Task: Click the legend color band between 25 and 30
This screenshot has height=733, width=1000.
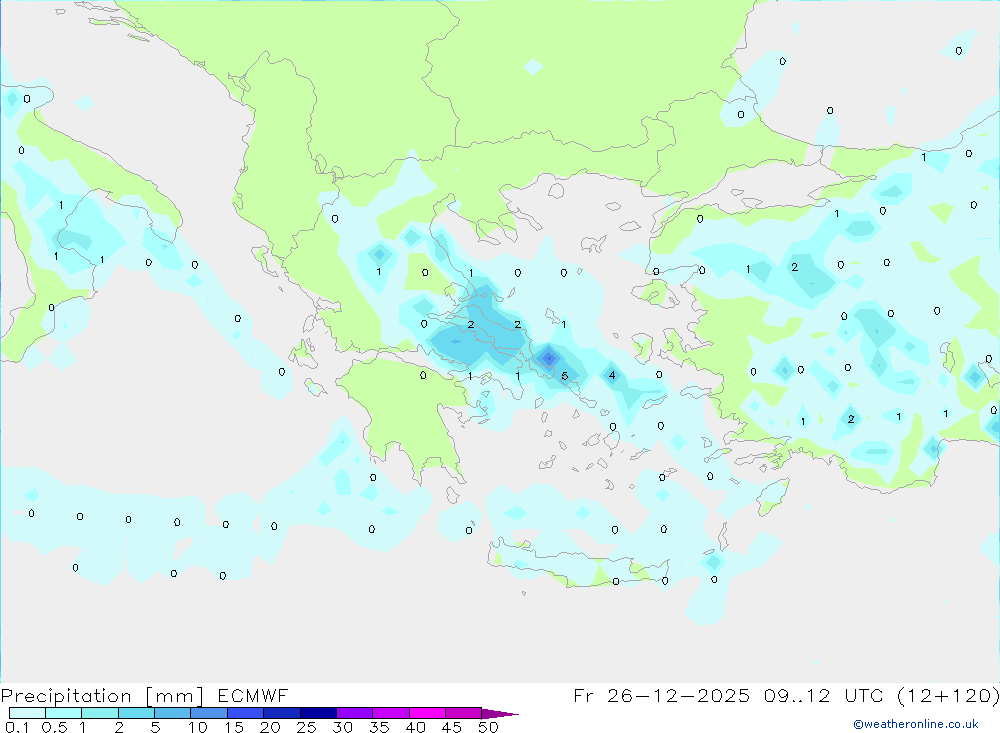Action: tap(318, 713)
